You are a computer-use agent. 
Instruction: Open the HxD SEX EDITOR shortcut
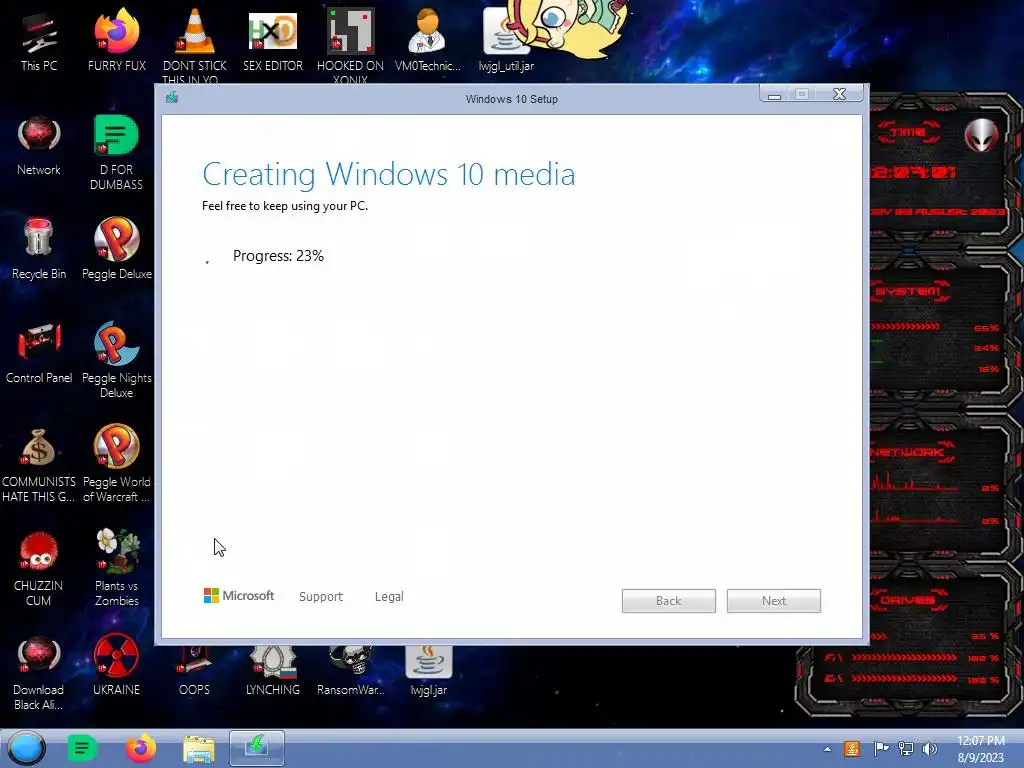tap(273, 40)
